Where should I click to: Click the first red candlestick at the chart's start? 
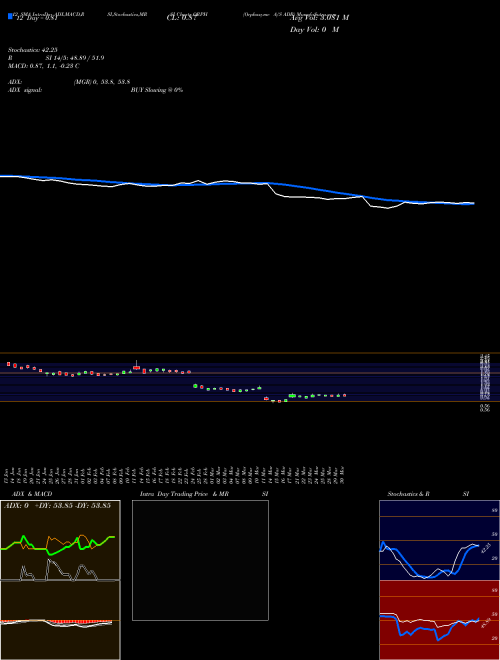click(8, 364)
